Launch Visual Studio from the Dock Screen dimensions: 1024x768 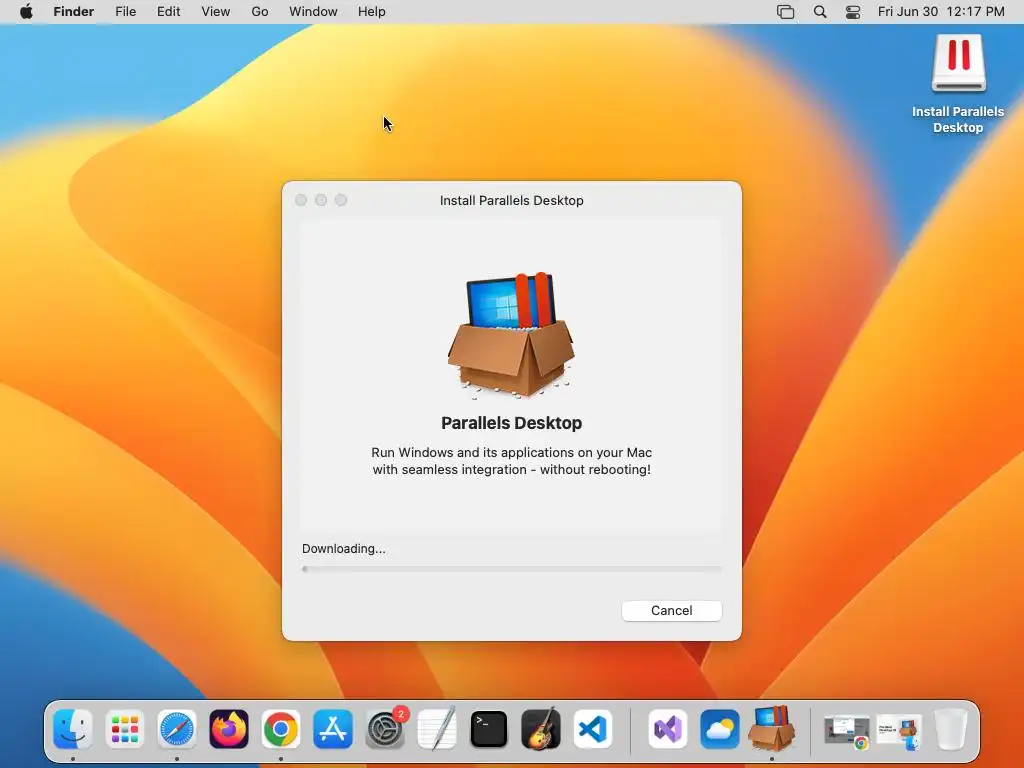coord(667,729)
